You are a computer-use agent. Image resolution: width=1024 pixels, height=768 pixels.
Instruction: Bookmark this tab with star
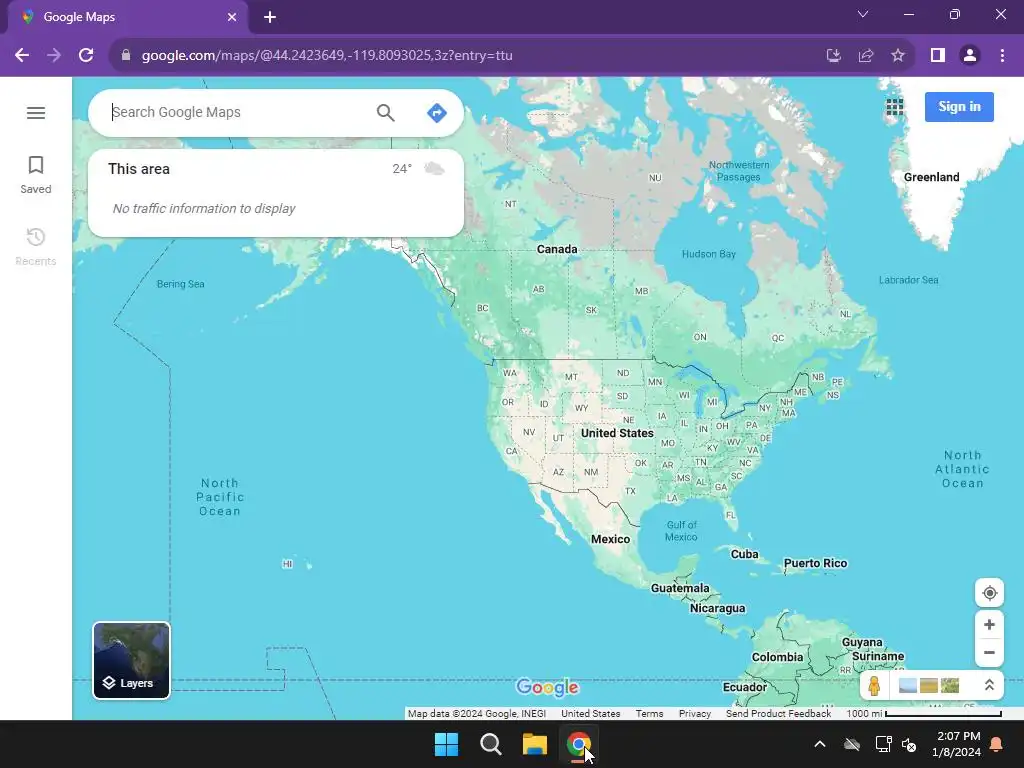(898, 56)
